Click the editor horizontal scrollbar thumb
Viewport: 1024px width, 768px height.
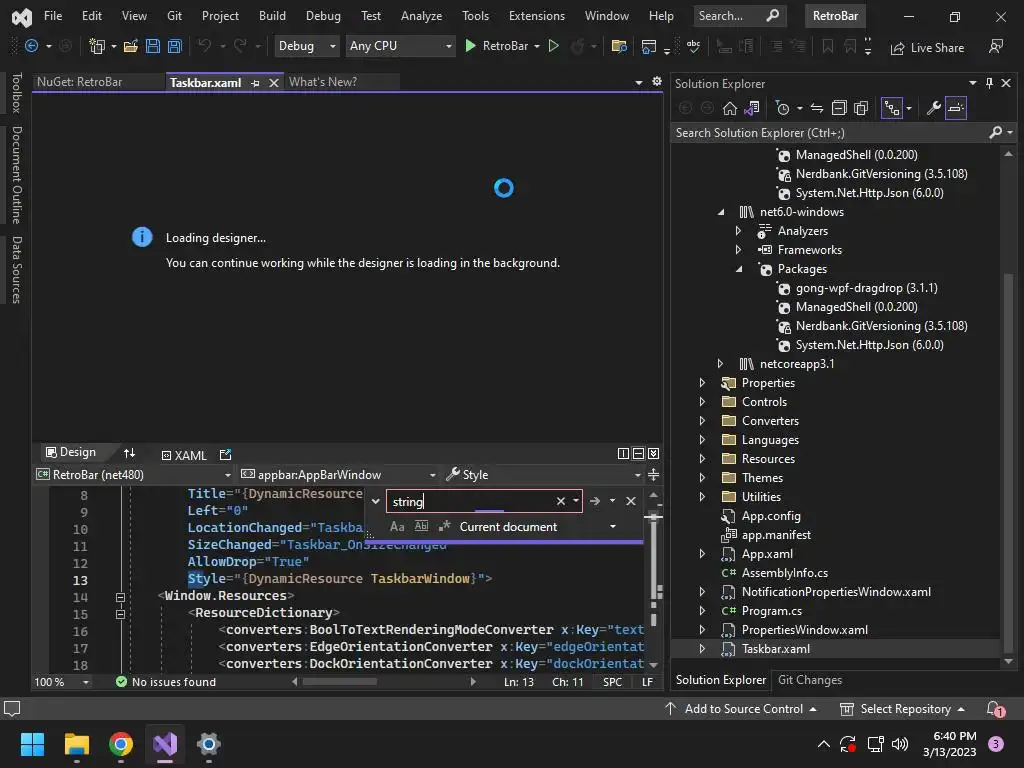pos(340,682)
